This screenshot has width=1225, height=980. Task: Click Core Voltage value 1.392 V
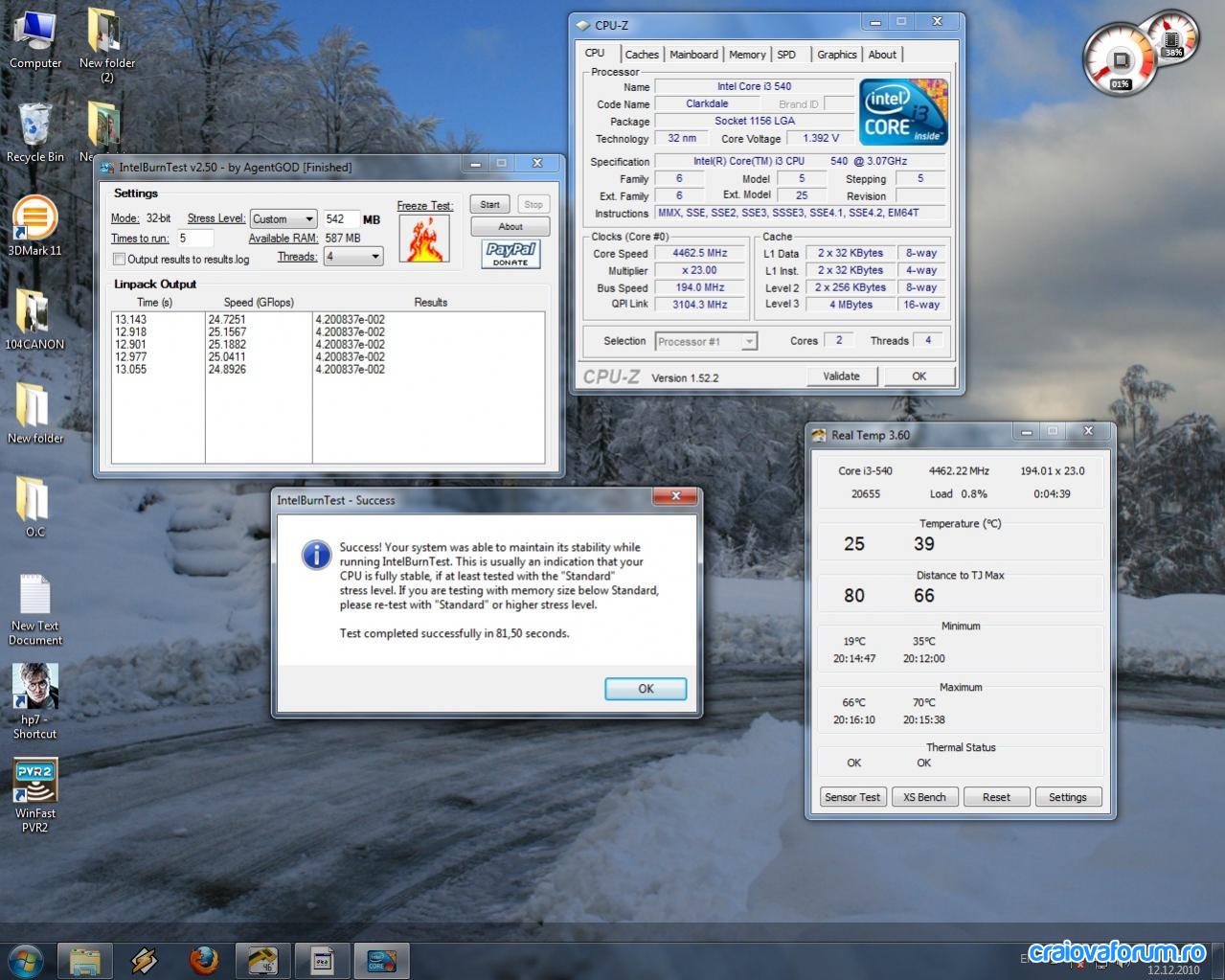pos(821,139)
